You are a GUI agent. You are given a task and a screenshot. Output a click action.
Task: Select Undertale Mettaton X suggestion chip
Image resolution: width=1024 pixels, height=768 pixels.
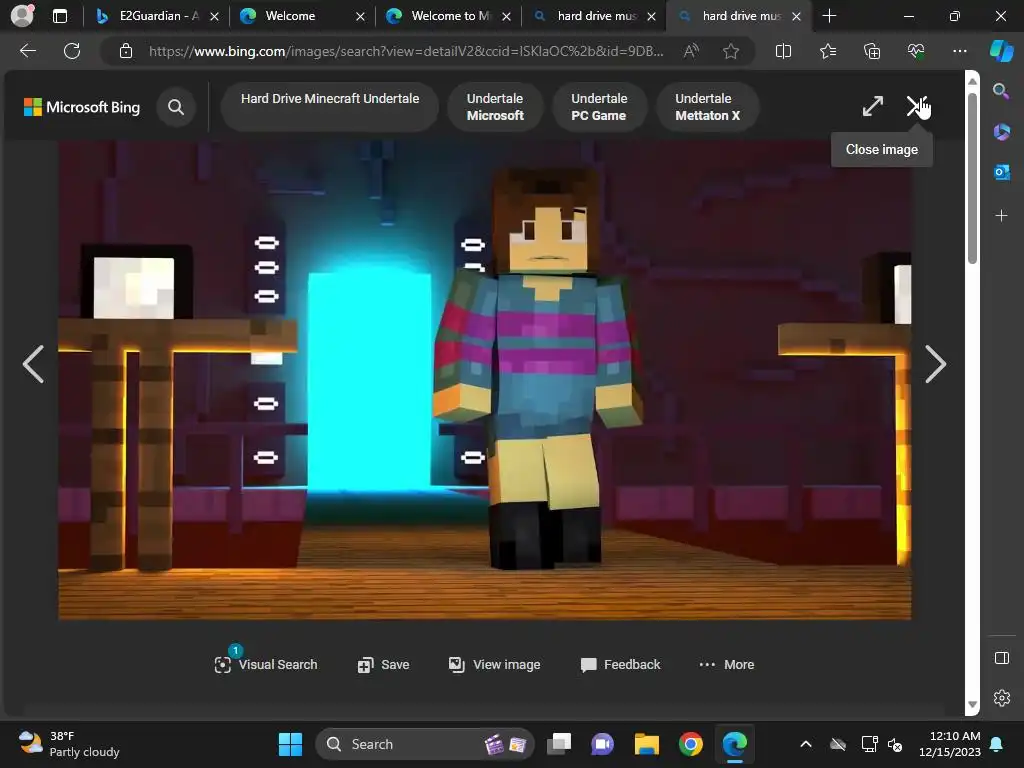pos(707,106)
